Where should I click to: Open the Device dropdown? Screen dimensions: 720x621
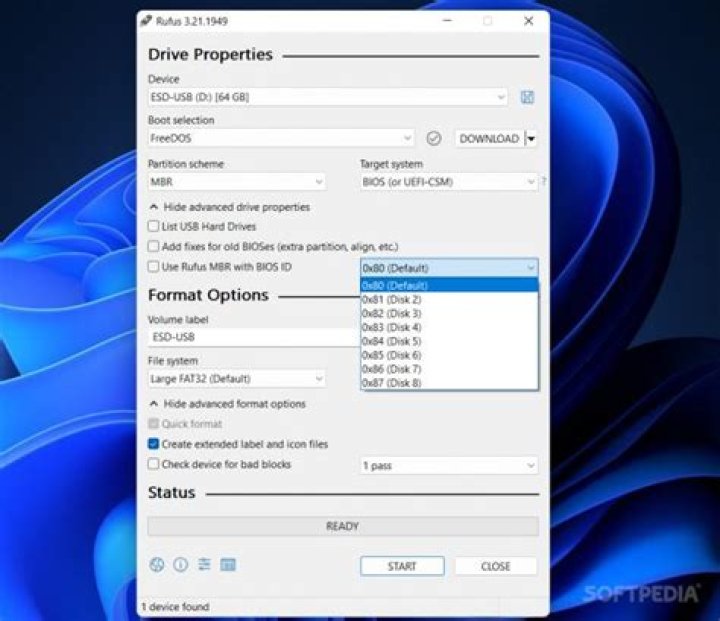click(x=327, y=97)
